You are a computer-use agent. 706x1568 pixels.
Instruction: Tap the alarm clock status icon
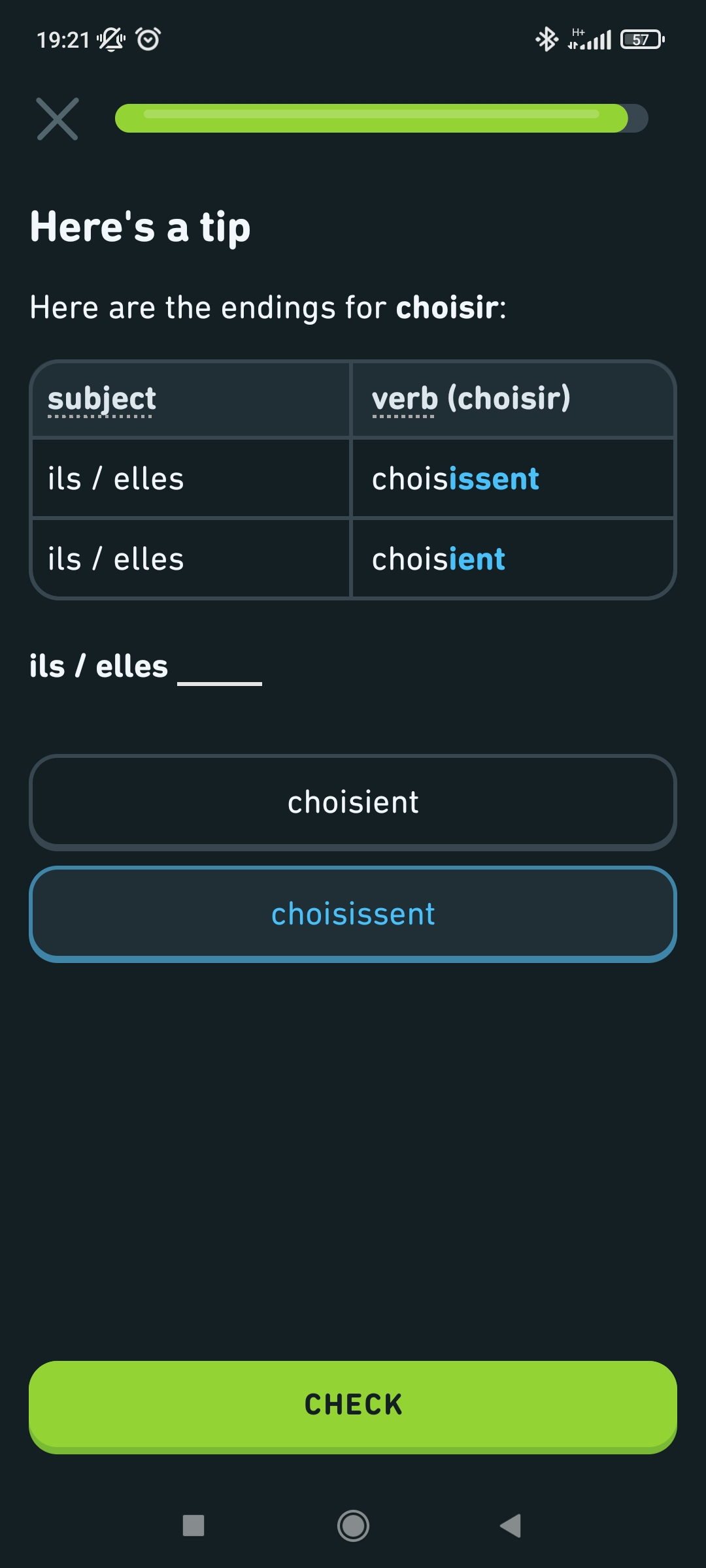tap(148, 40)
